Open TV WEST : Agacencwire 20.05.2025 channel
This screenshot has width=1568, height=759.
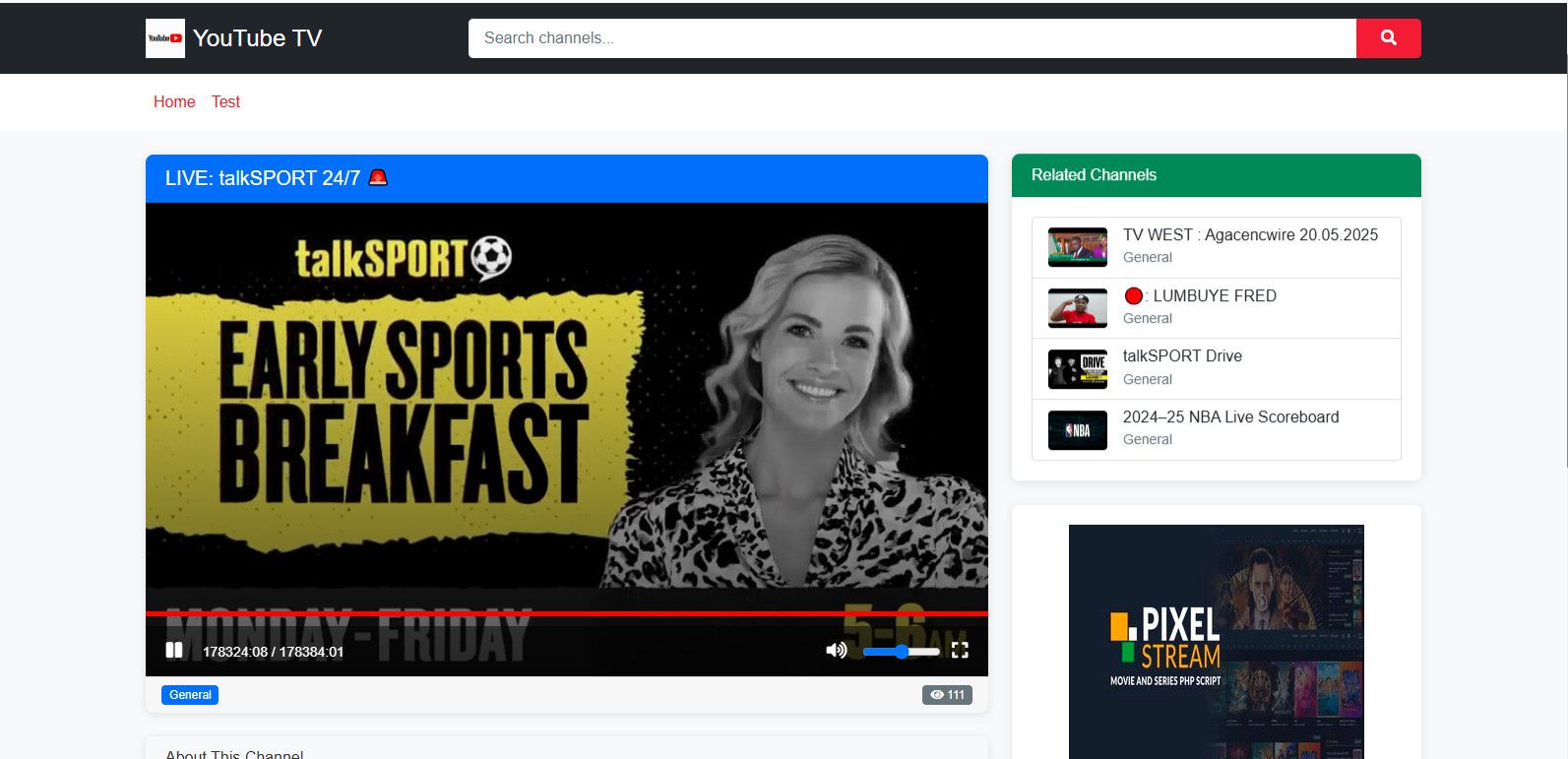(x=1217, y=247)
